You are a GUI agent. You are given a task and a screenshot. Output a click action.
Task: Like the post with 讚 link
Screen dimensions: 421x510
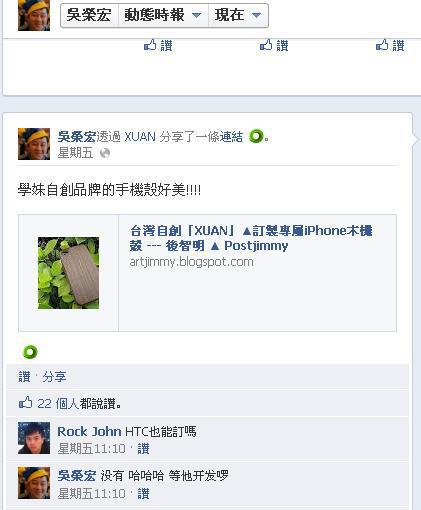tap(24, 377)
